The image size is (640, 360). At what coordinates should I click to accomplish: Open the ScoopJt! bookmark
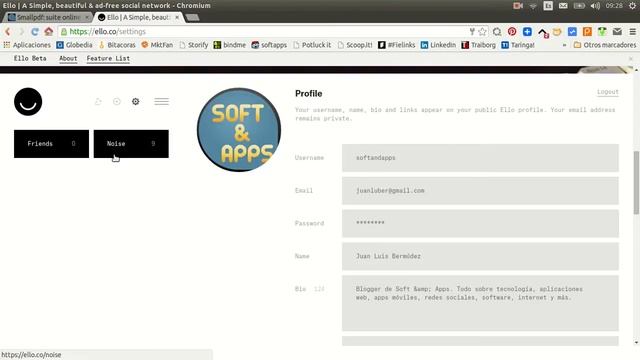pyautogui.click(x=355, y=45)
